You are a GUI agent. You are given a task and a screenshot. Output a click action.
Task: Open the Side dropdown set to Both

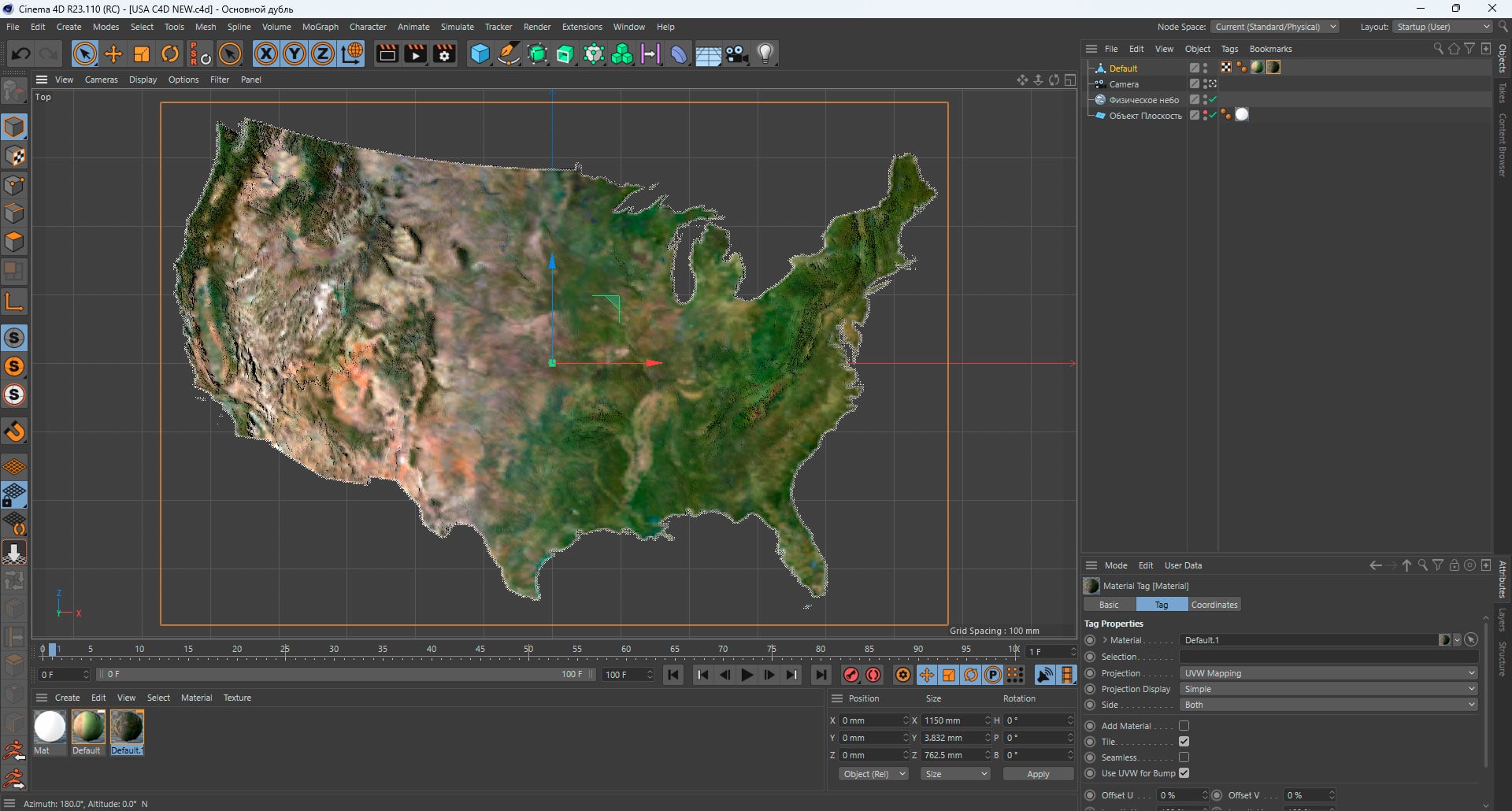(x=1329, y=705)
